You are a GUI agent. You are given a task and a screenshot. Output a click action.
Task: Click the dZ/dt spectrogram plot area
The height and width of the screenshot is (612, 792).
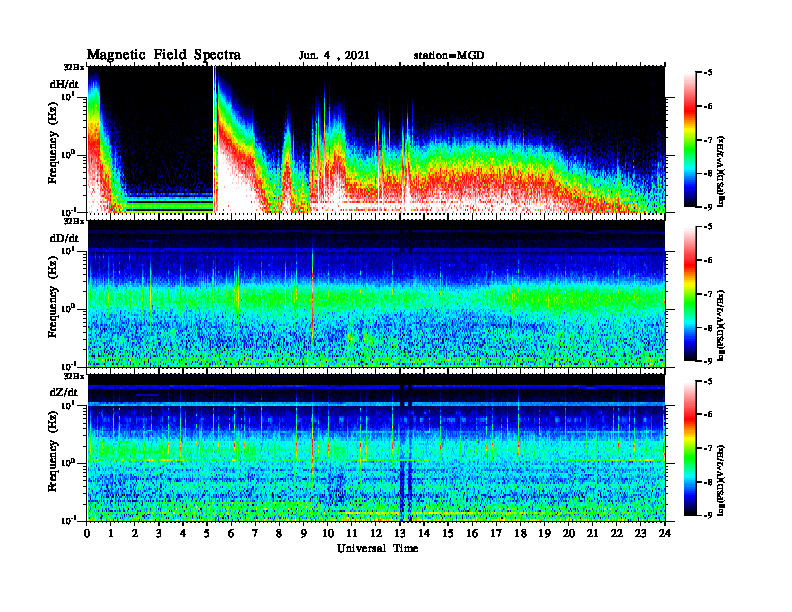coord(376,448)
